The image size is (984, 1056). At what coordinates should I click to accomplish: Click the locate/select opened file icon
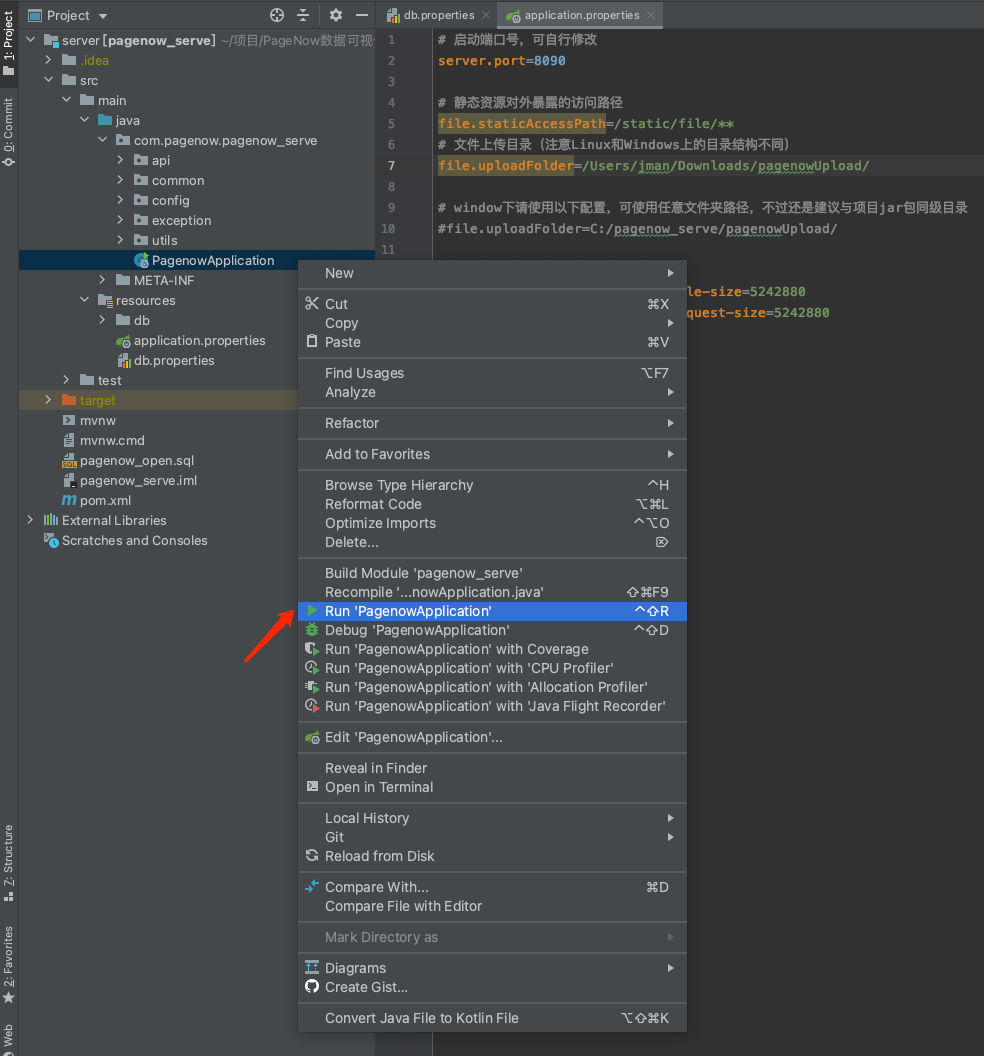click(x=277, y=15)
